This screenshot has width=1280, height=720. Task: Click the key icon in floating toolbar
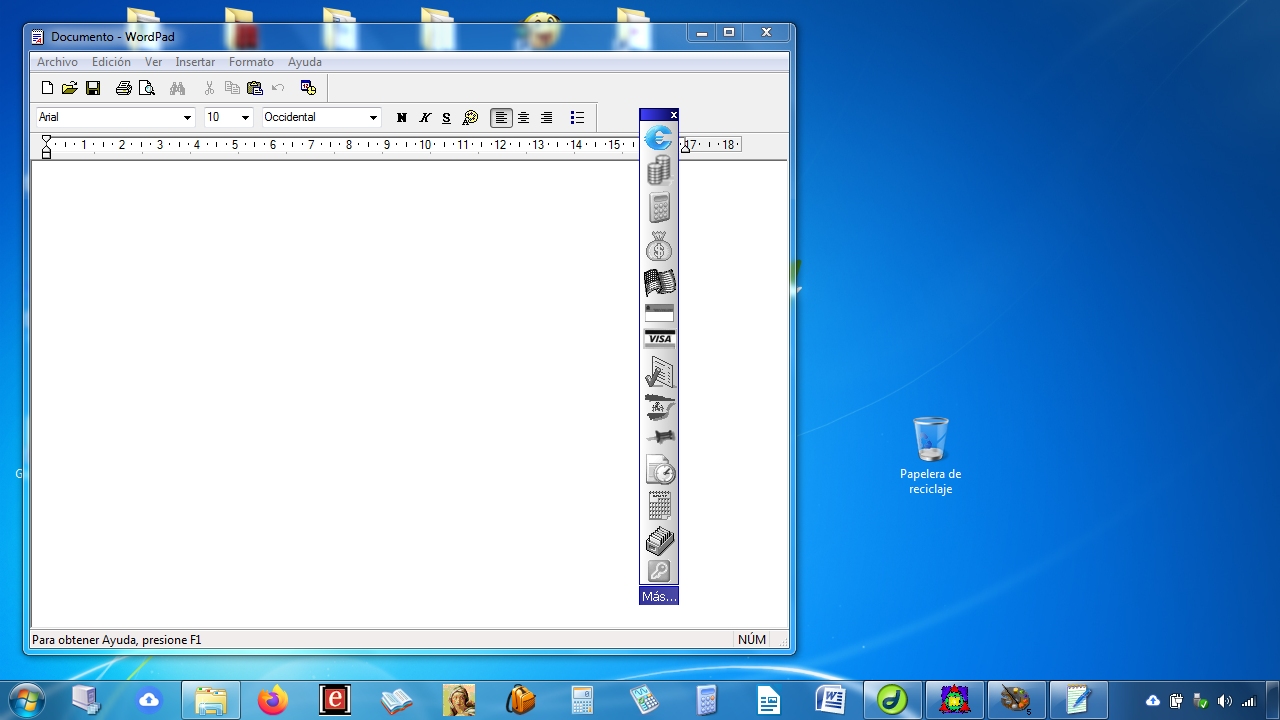tap(659, 571)
